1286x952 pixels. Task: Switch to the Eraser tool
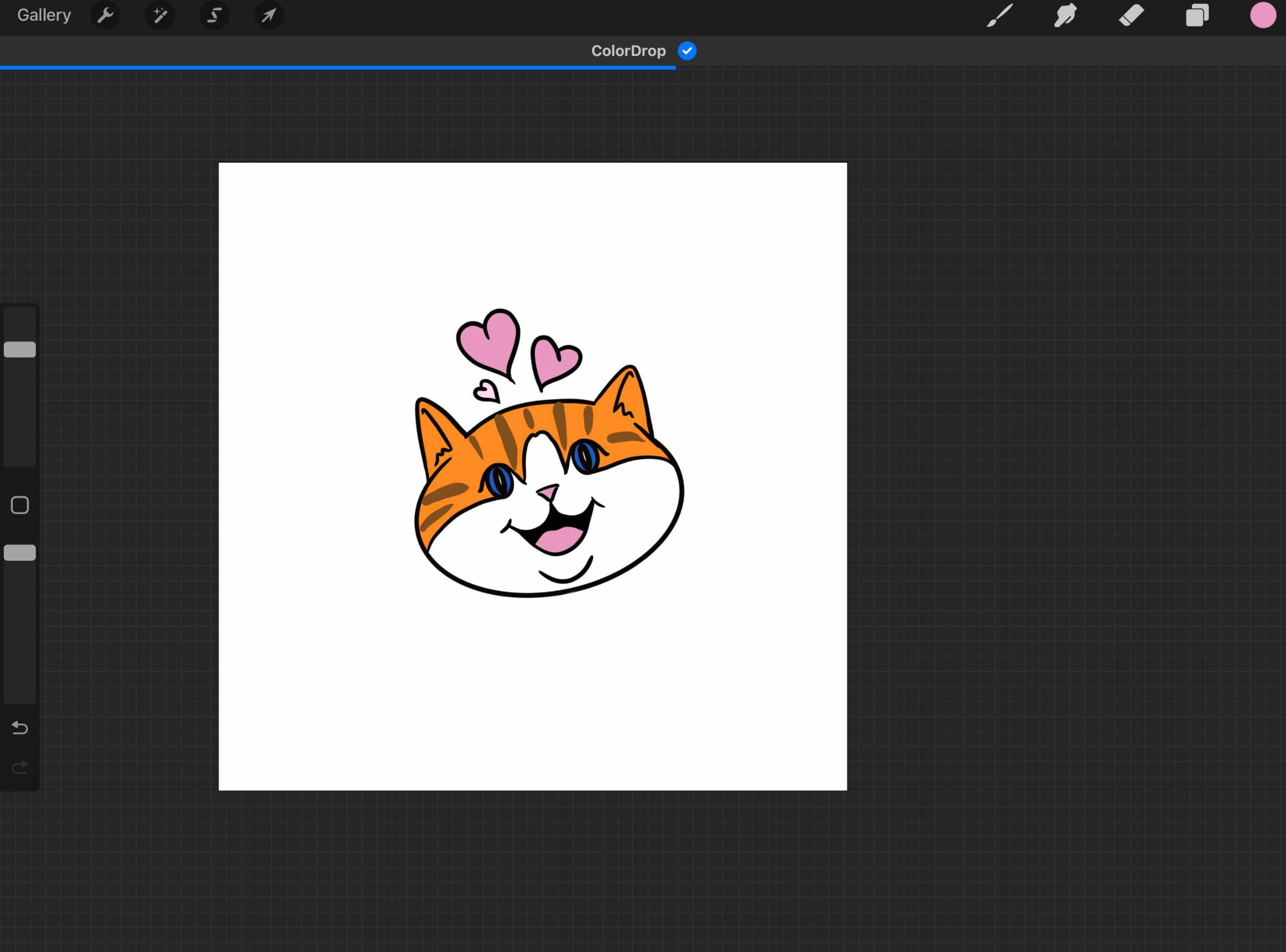pos(1131,16)
